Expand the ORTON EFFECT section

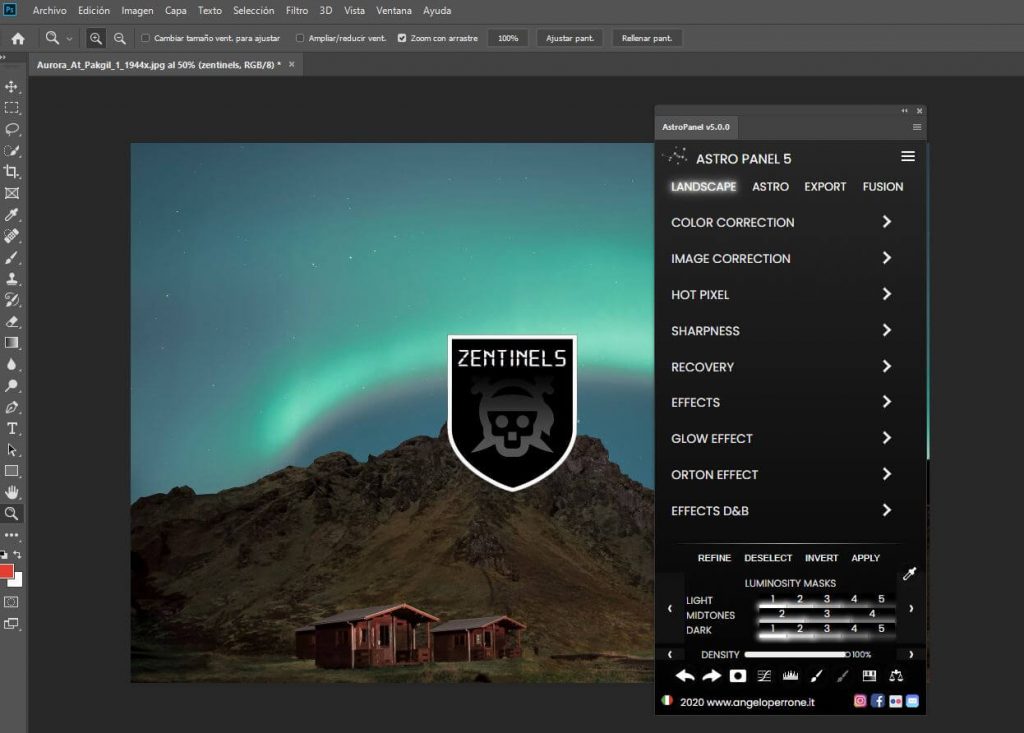click(886, 474)
